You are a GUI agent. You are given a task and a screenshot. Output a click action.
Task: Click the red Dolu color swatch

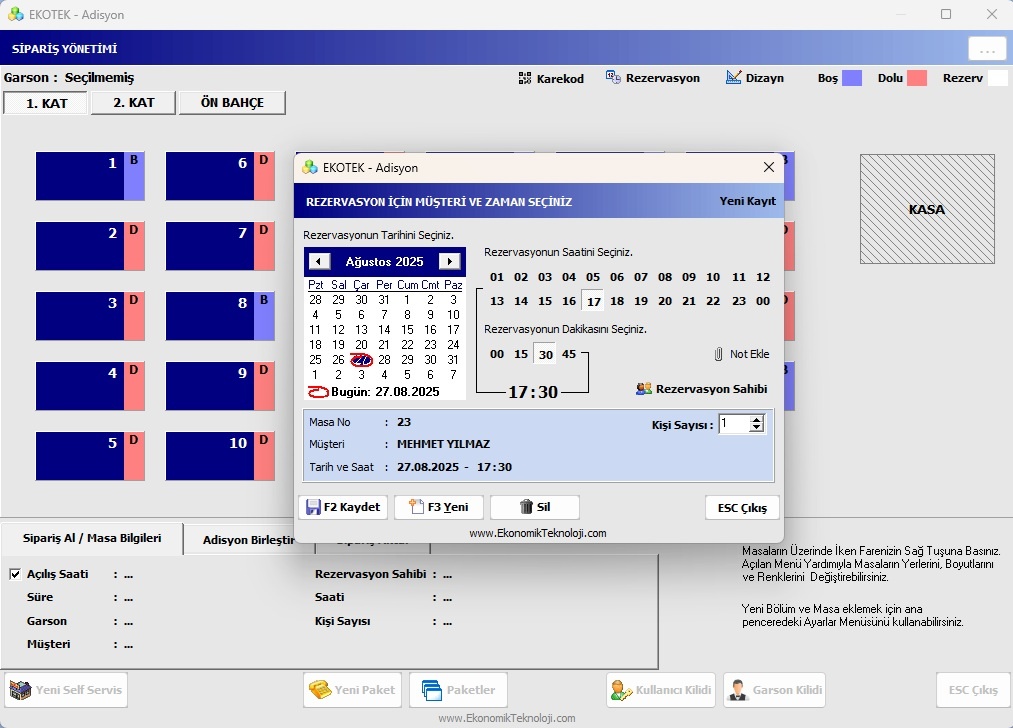coord(917,78)
